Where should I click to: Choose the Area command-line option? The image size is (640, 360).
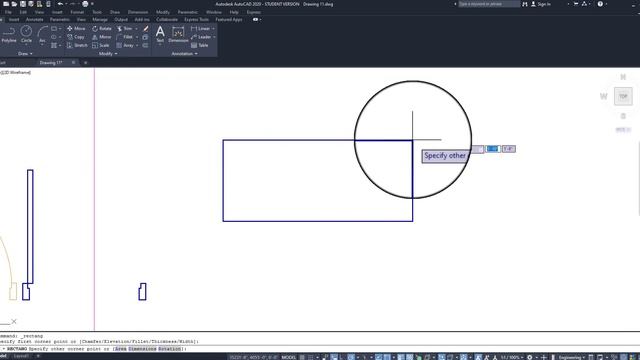[120, 349]
